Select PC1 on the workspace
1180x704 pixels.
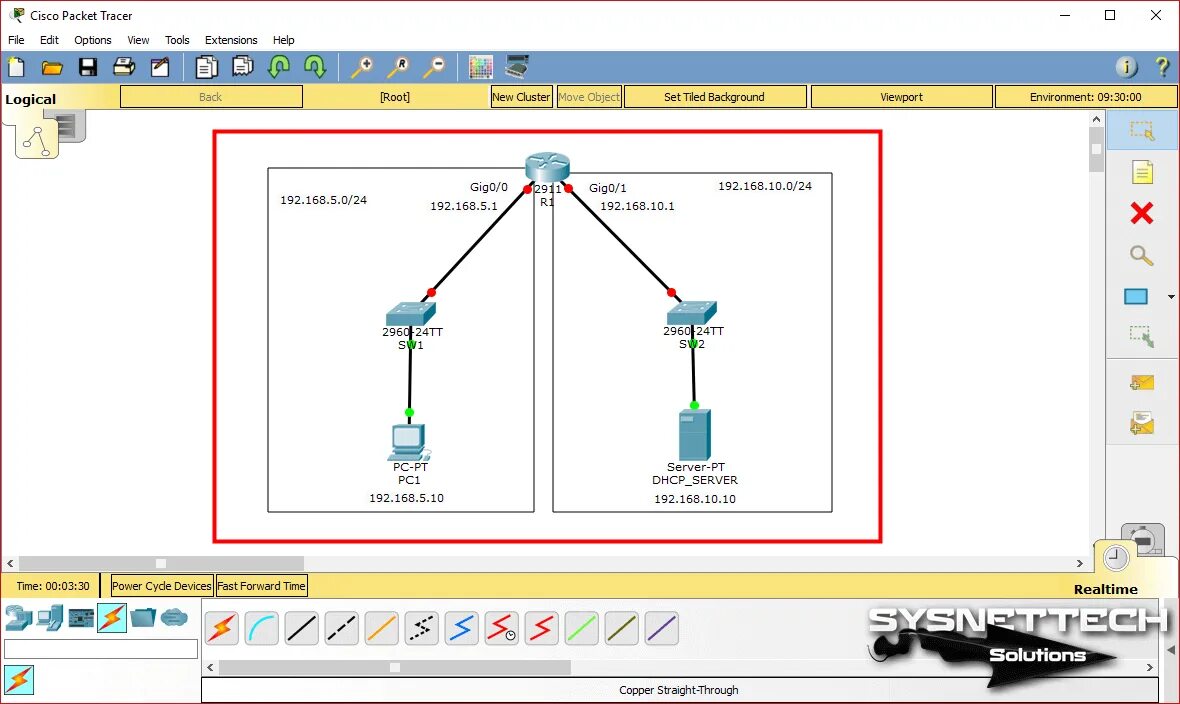click(409, 443)
